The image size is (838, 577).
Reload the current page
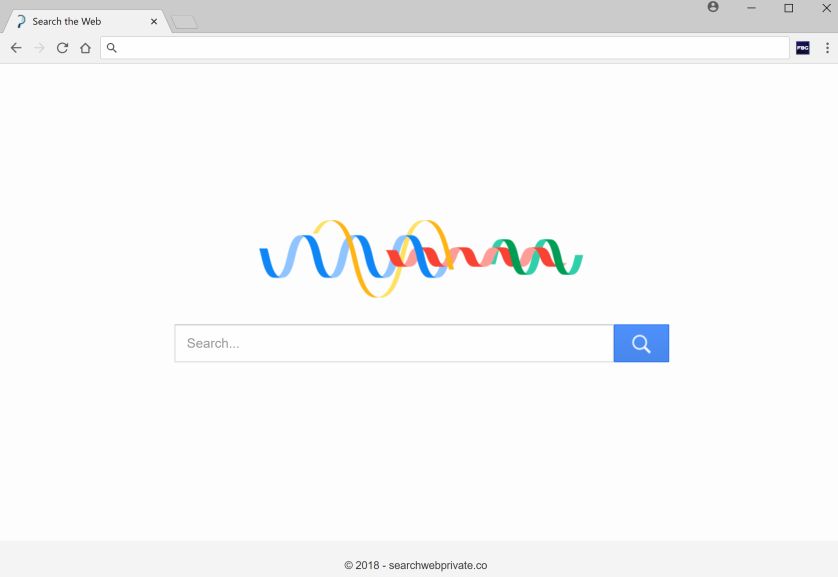(62, 48)
